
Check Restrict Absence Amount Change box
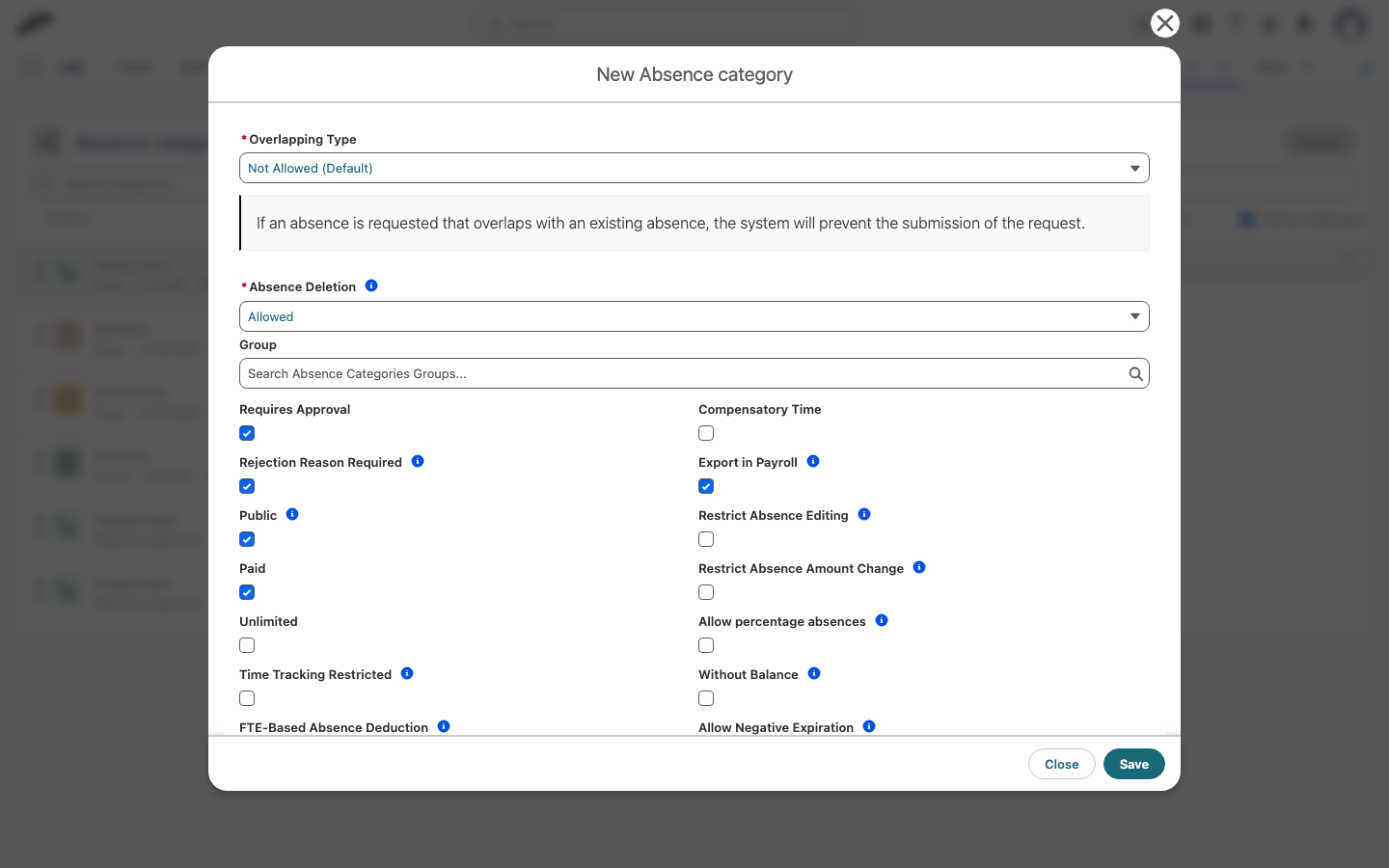pyautogui.click(x=706, y=592)
